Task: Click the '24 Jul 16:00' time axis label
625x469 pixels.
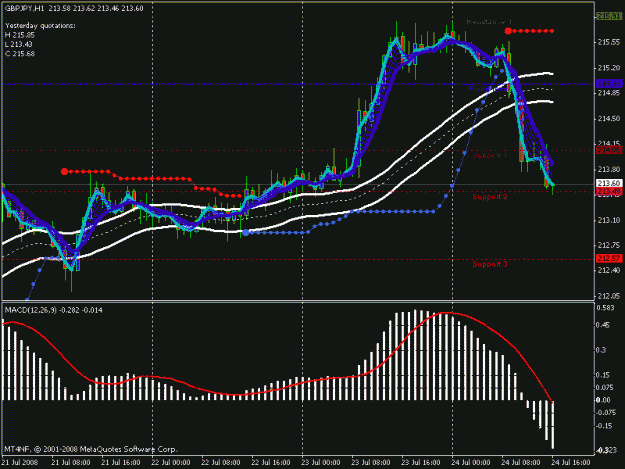Action: pos(571,462)
